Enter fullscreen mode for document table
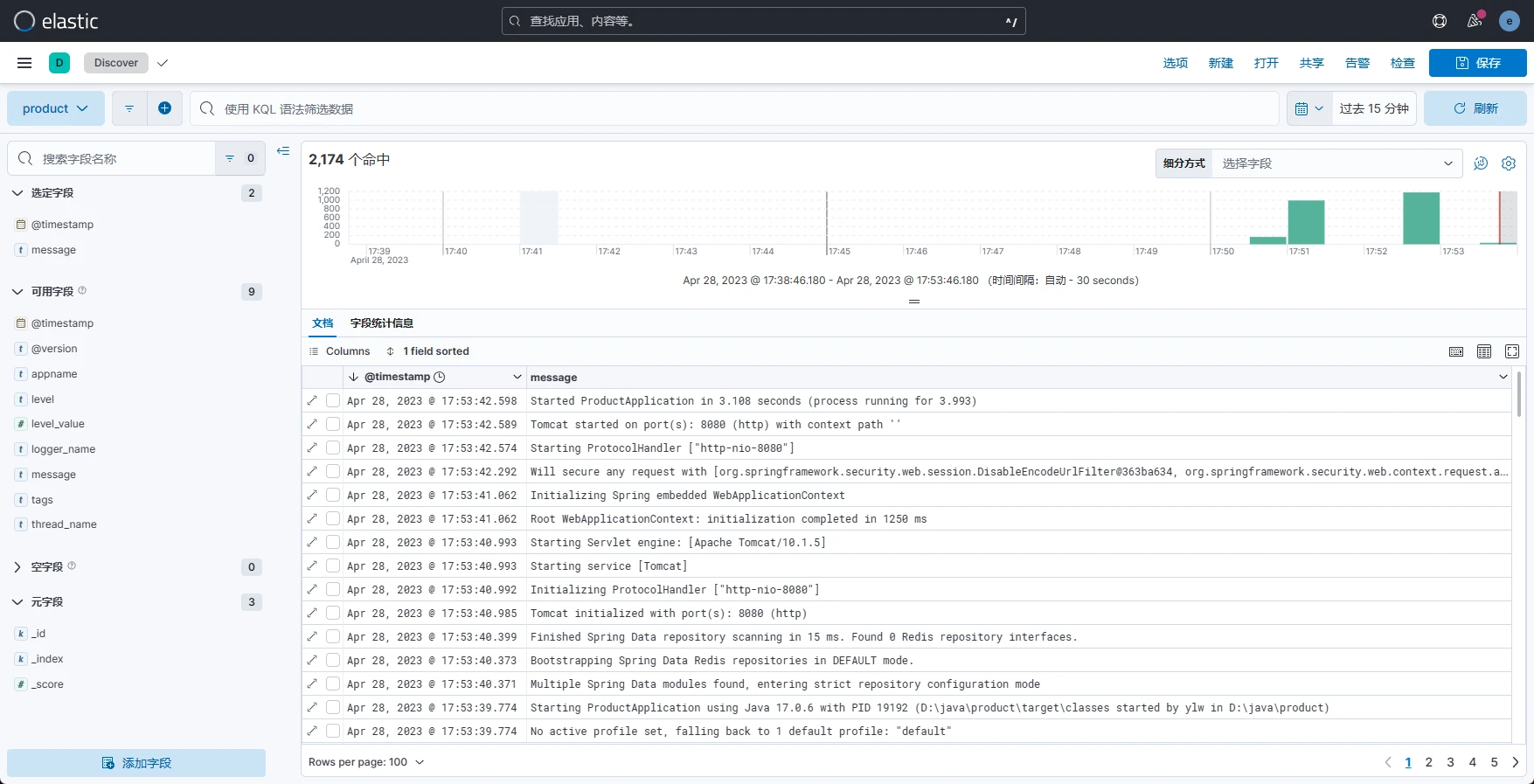Image resolution: width=1534 pixels, height=784 pixels. pyautogui.click(x=1512, y=351)
